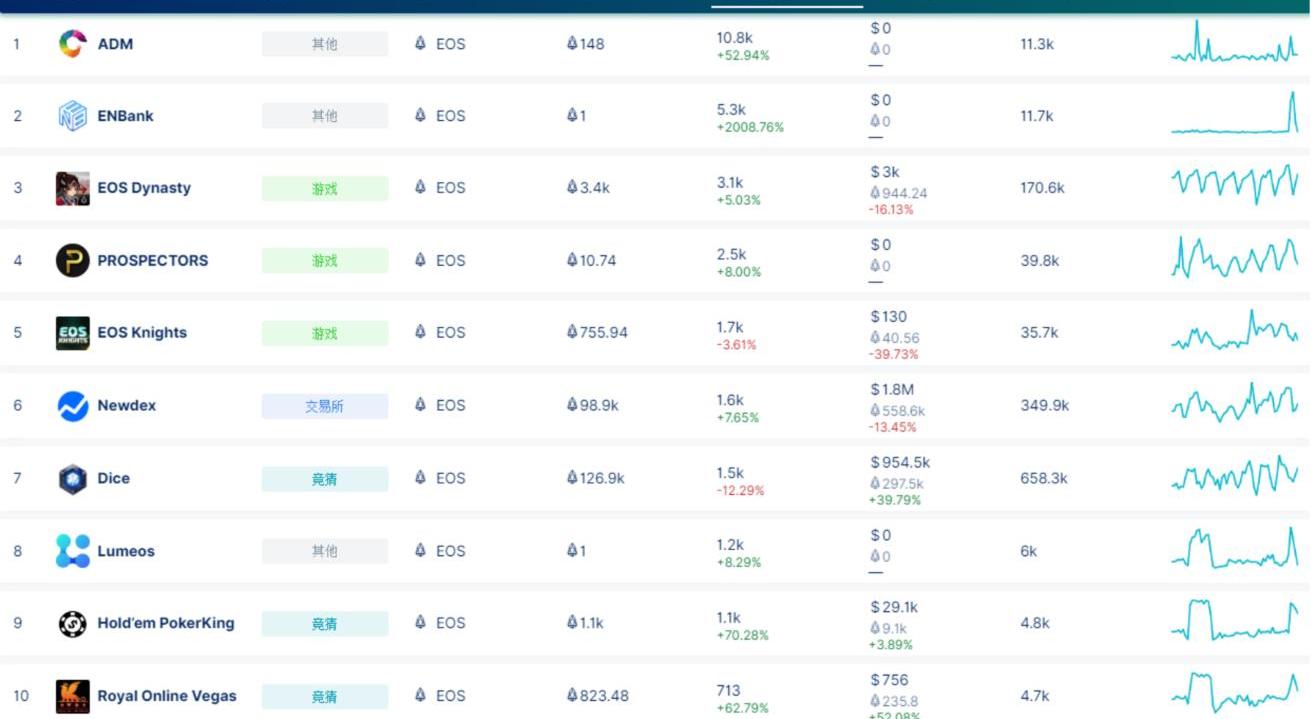Open the EOS Dynasty game thumbnail
1311x719 pixels.
coord(73,188)
